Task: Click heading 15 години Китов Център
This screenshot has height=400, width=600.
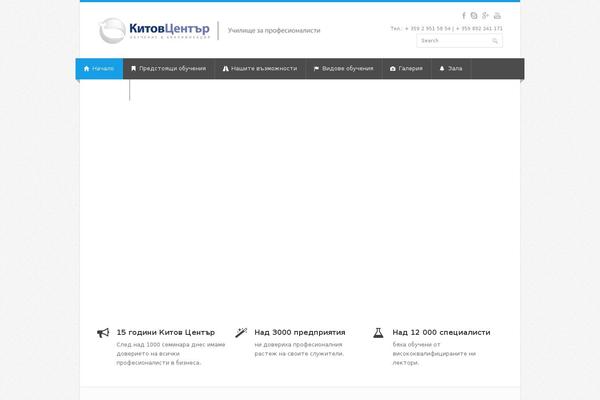Action: click(x=166, y=333)
